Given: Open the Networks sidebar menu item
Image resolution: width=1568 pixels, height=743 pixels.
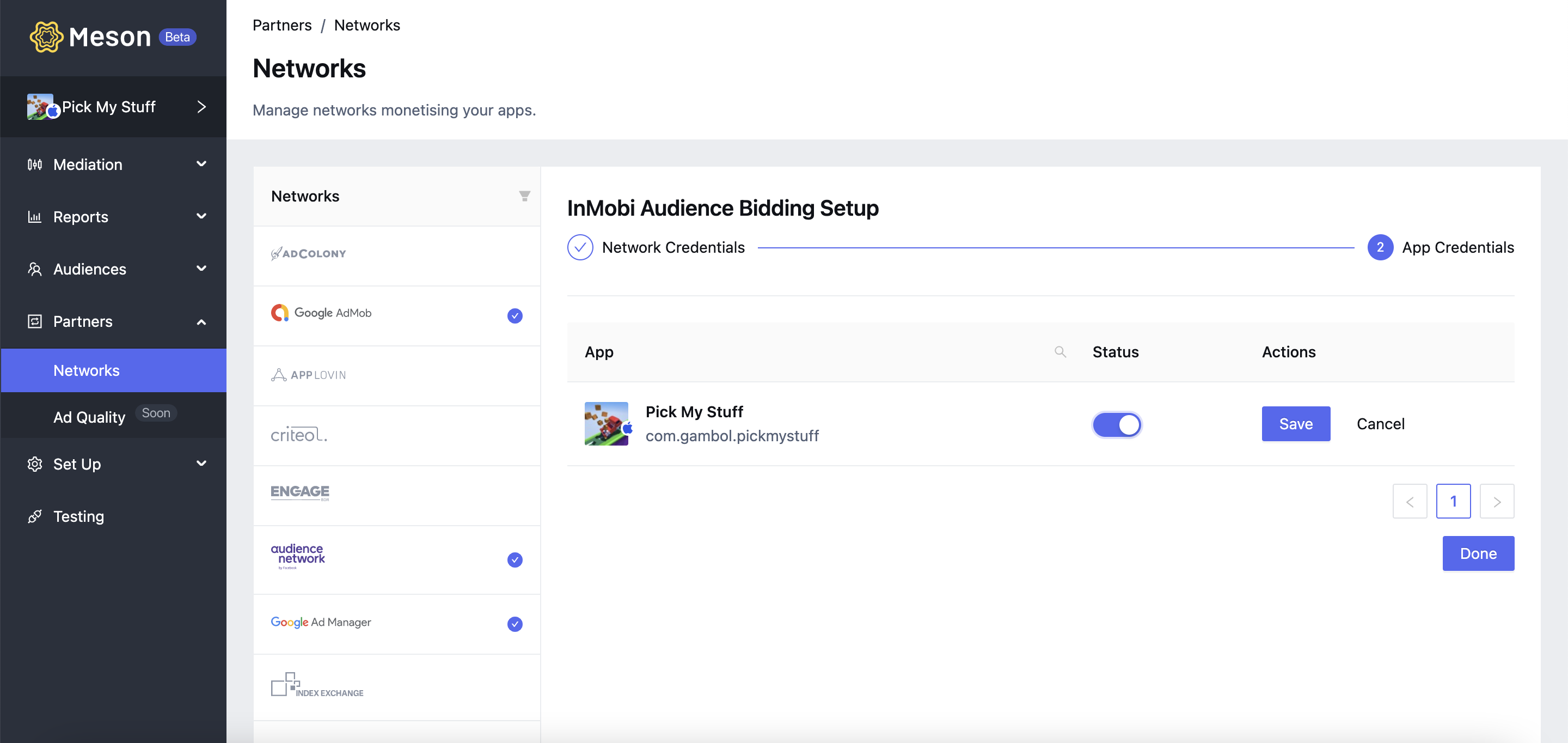Looking at the screenshot, I should (x=113, y=370).
